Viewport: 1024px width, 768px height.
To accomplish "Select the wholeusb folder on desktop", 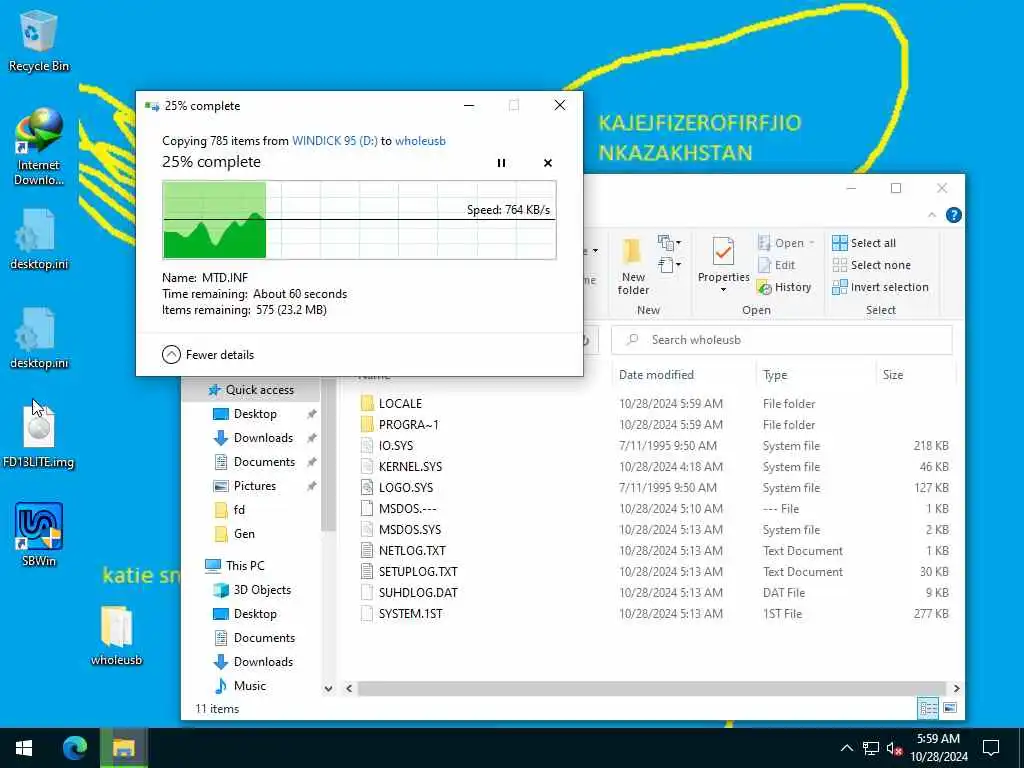I will tap(116, 635).
